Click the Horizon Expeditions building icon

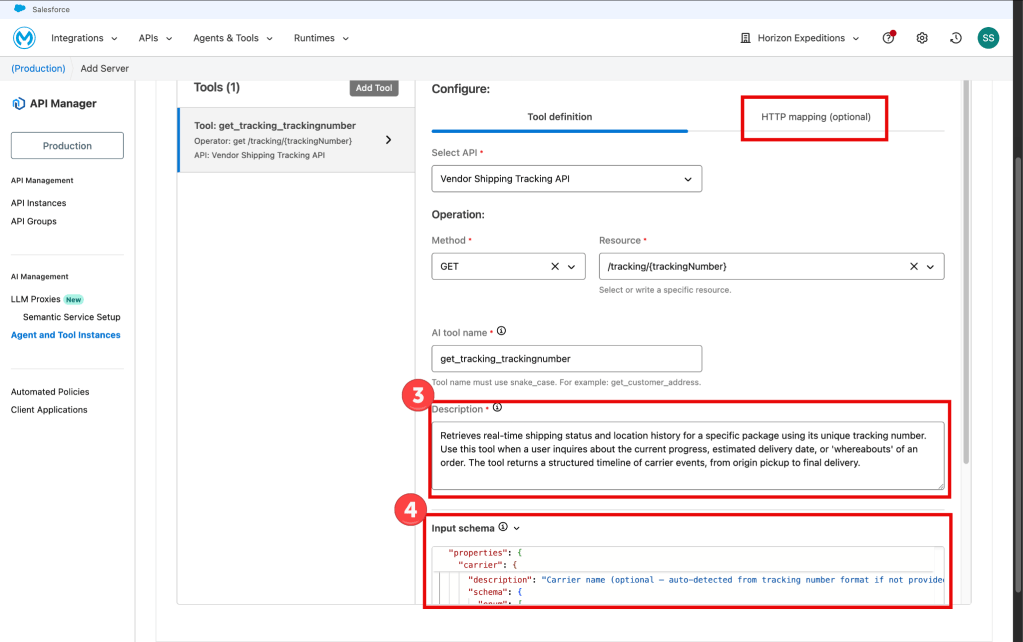point(745,38)
